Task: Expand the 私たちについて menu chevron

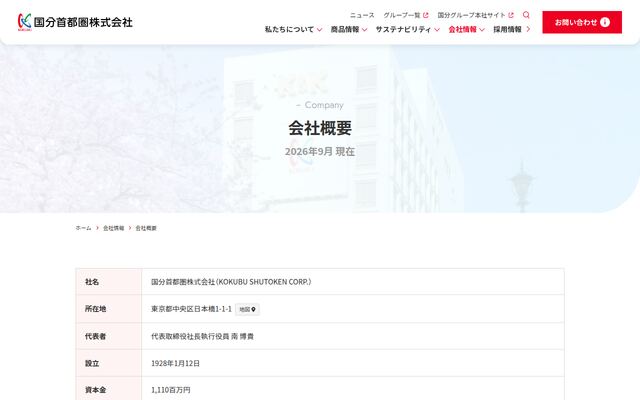Action: [320, 30]
